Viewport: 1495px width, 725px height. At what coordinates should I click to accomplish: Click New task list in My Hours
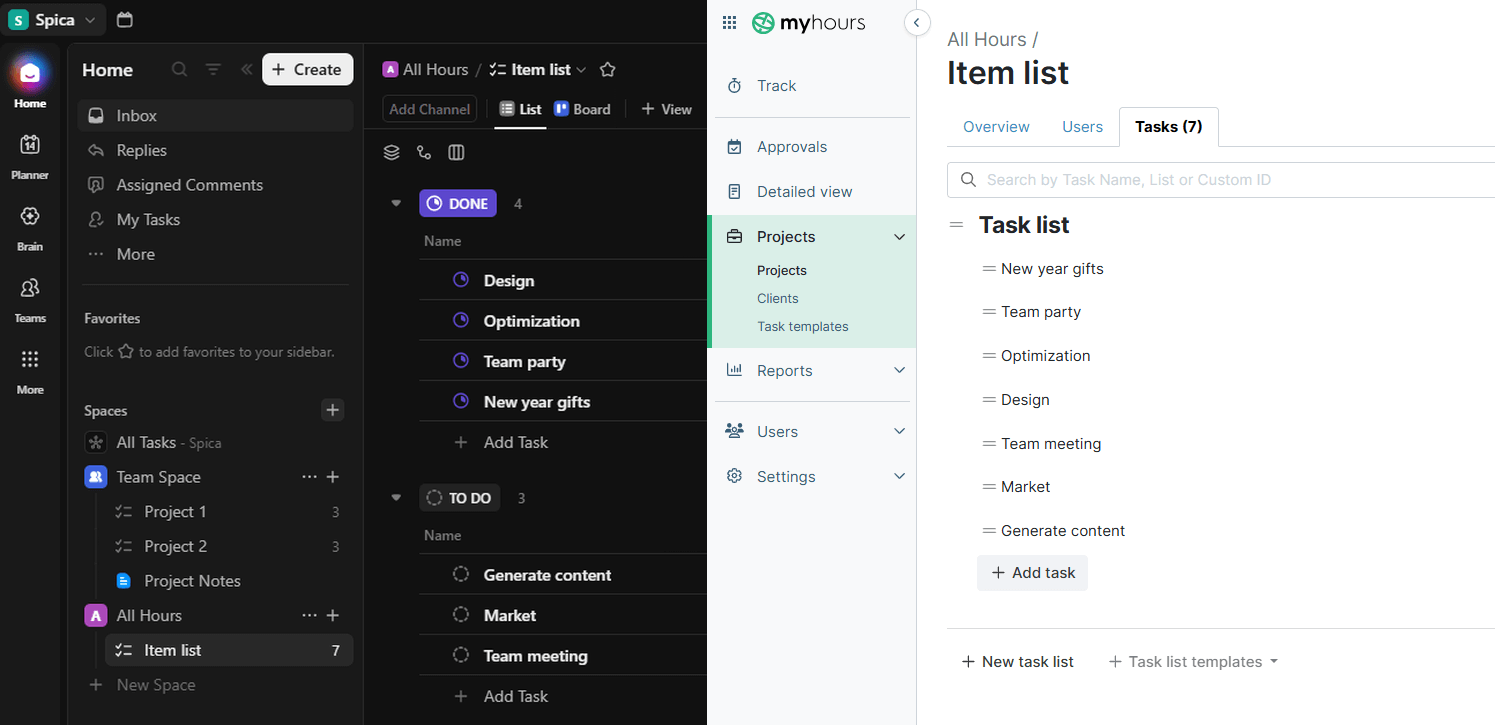tap(1017, 661)
